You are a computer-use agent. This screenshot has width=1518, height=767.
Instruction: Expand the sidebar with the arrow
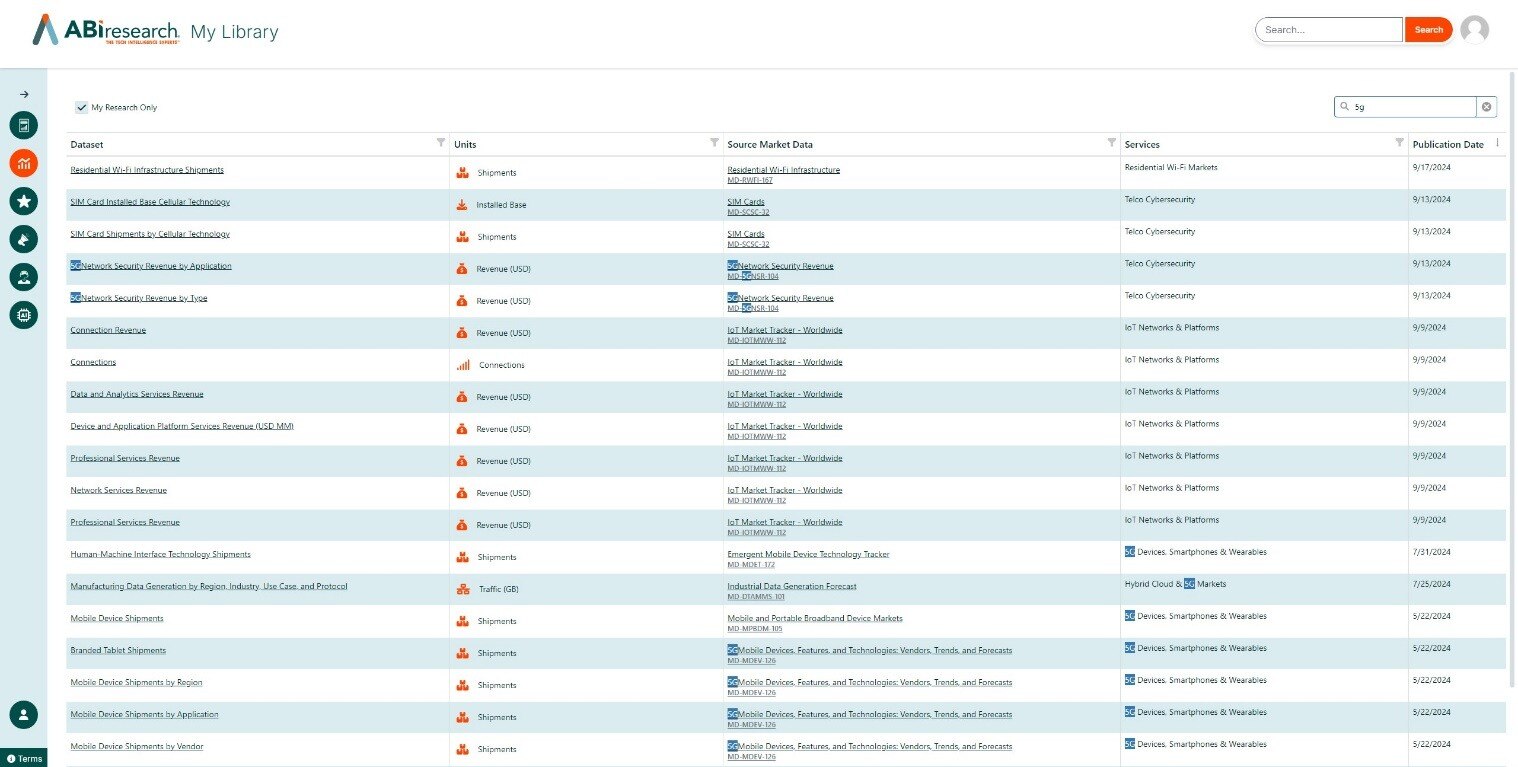(24, 94)
